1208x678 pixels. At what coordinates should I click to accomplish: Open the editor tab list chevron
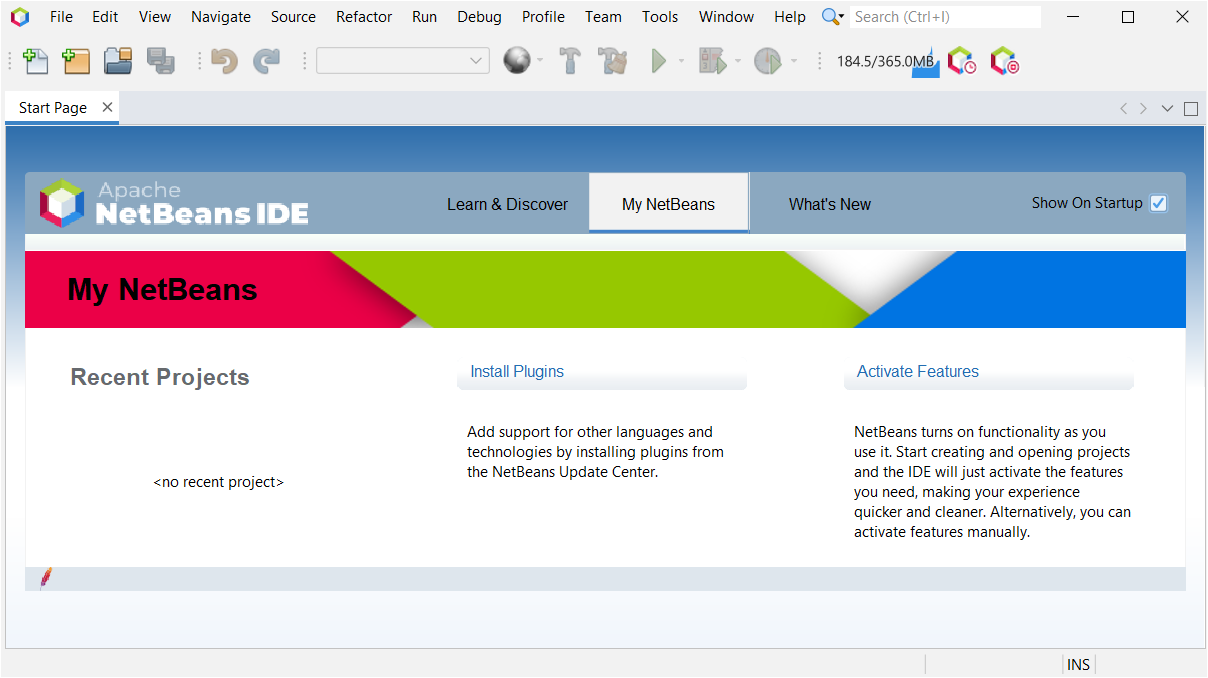pos(1167,108)
